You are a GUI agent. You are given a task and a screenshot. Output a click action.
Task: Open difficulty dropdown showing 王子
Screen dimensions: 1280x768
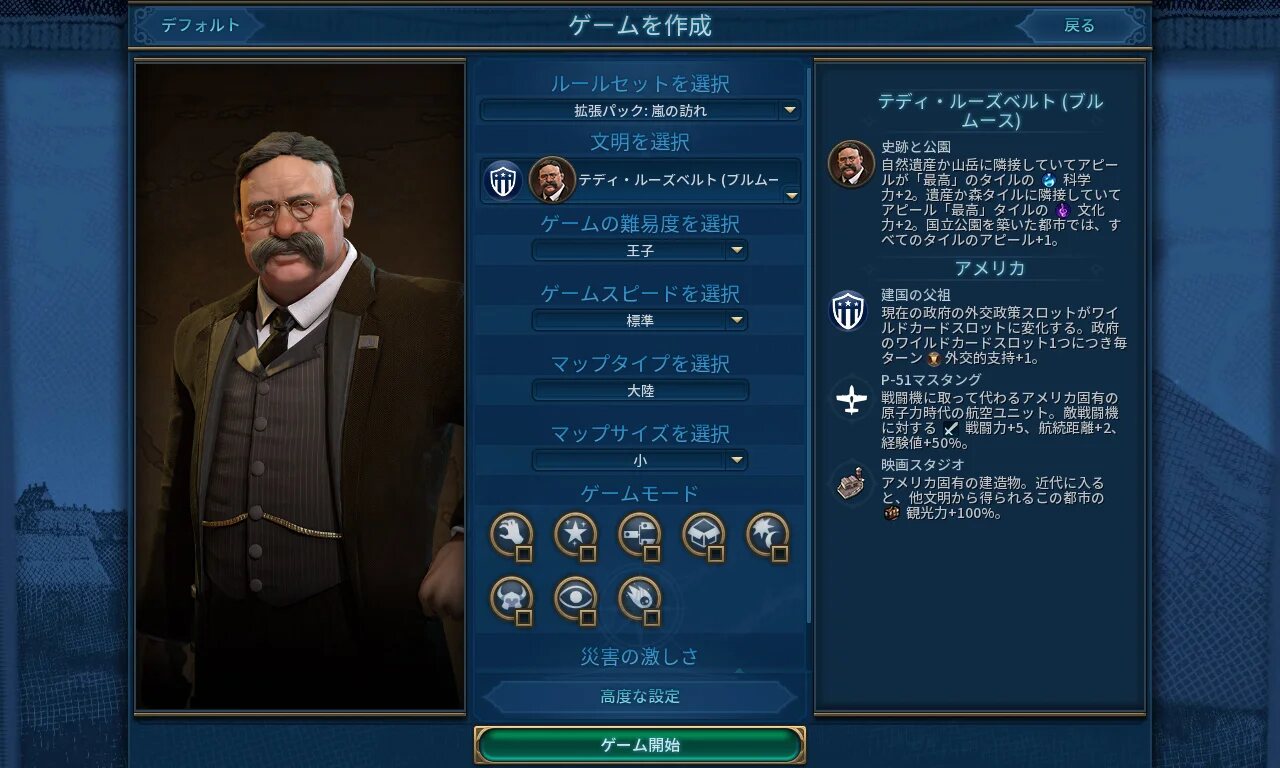point(640,250)
